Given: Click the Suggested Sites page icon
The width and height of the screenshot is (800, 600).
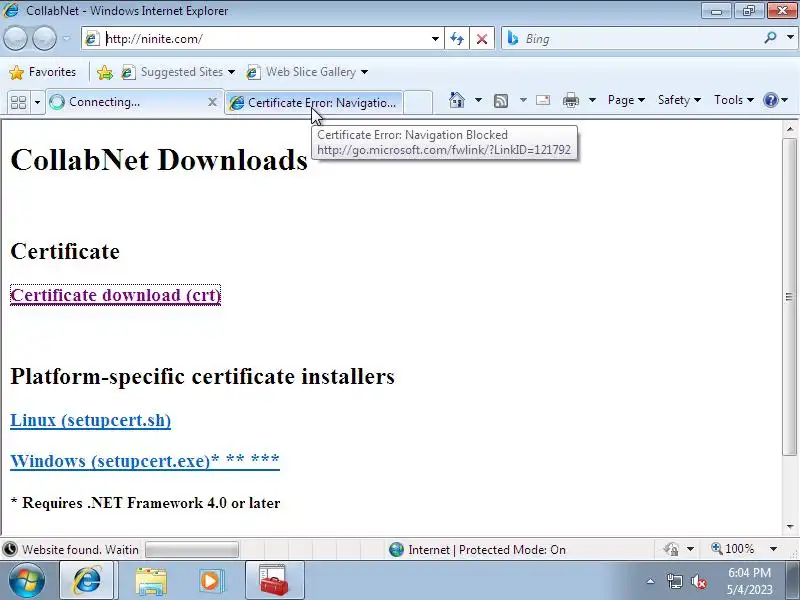Looking at the screenshot, I should tap(128, 72).
